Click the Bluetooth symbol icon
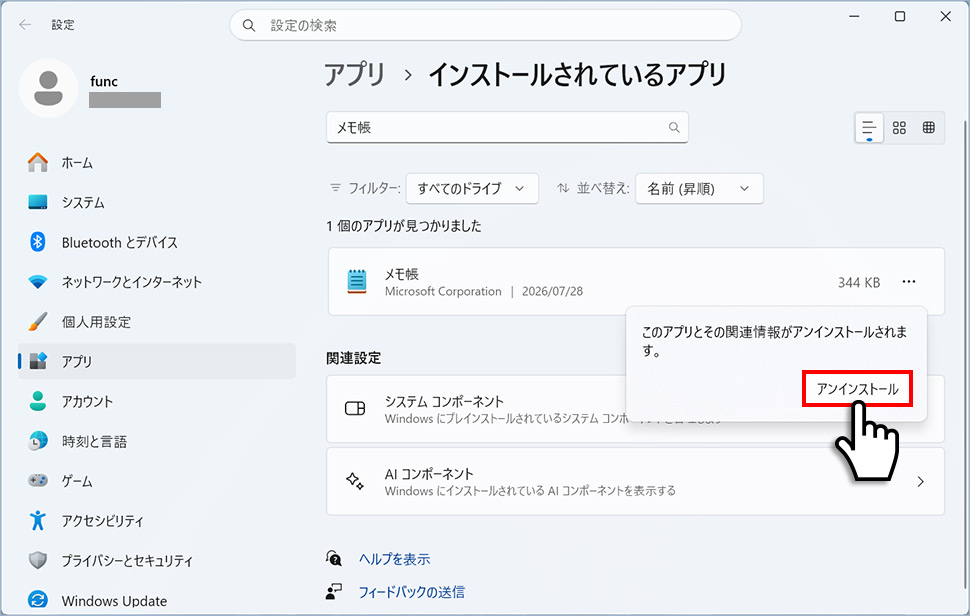Image resolution: width=970 pixels, height=616 pixels. click(x=38, y=242)
